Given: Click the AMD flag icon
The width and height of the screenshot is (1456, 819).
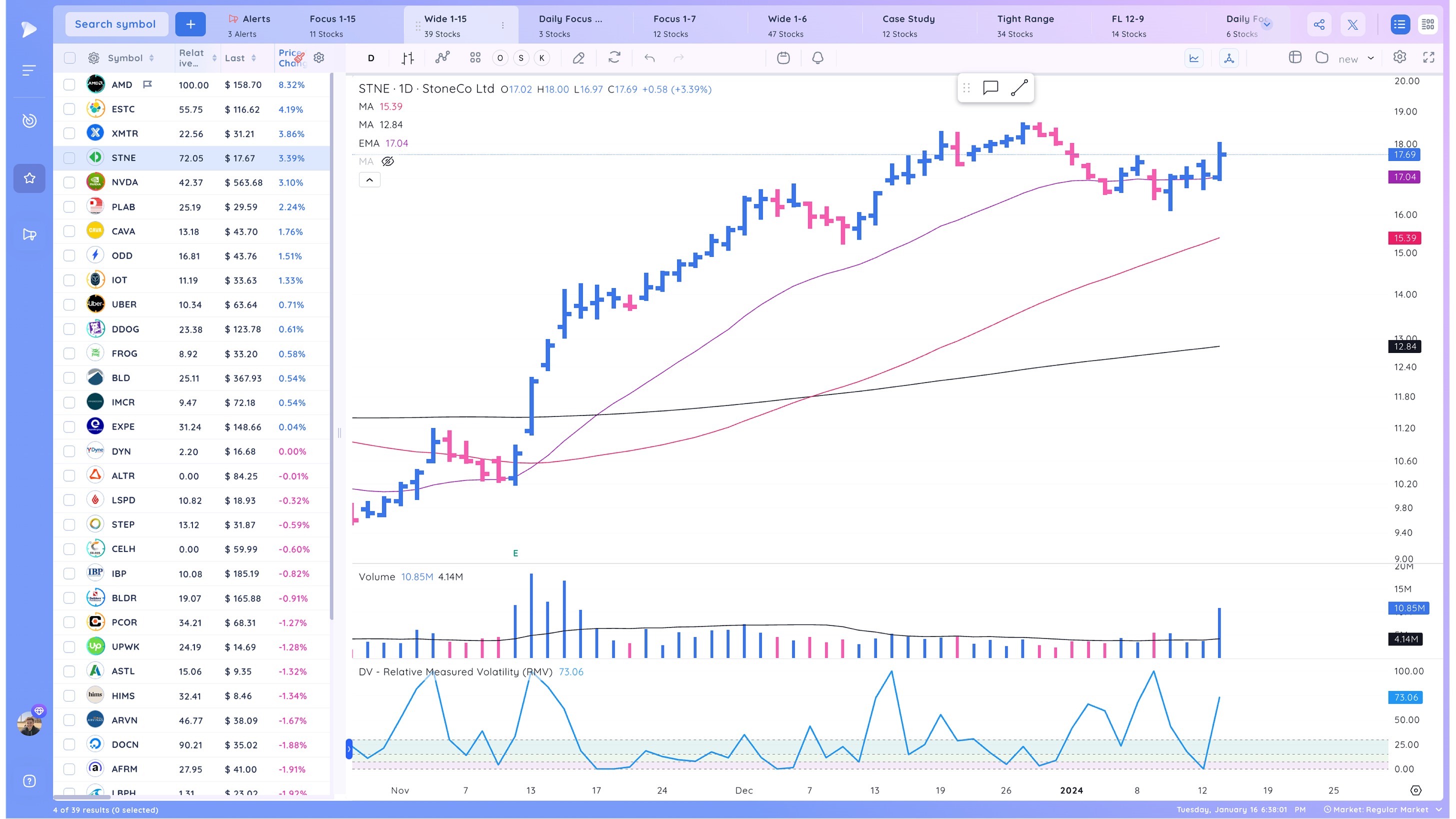Looking at the screenshot, I should pos(147,85).
